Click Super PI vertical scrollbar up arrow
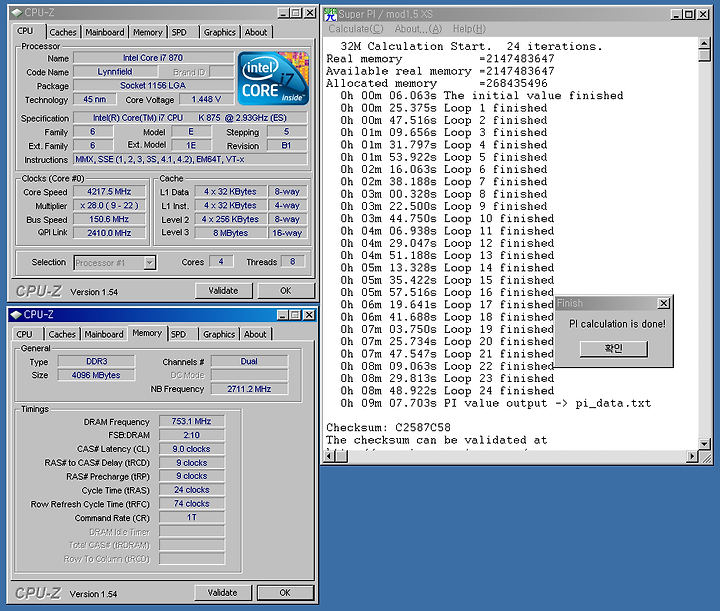This screenshot has height=611, width=720. point(704,44)
